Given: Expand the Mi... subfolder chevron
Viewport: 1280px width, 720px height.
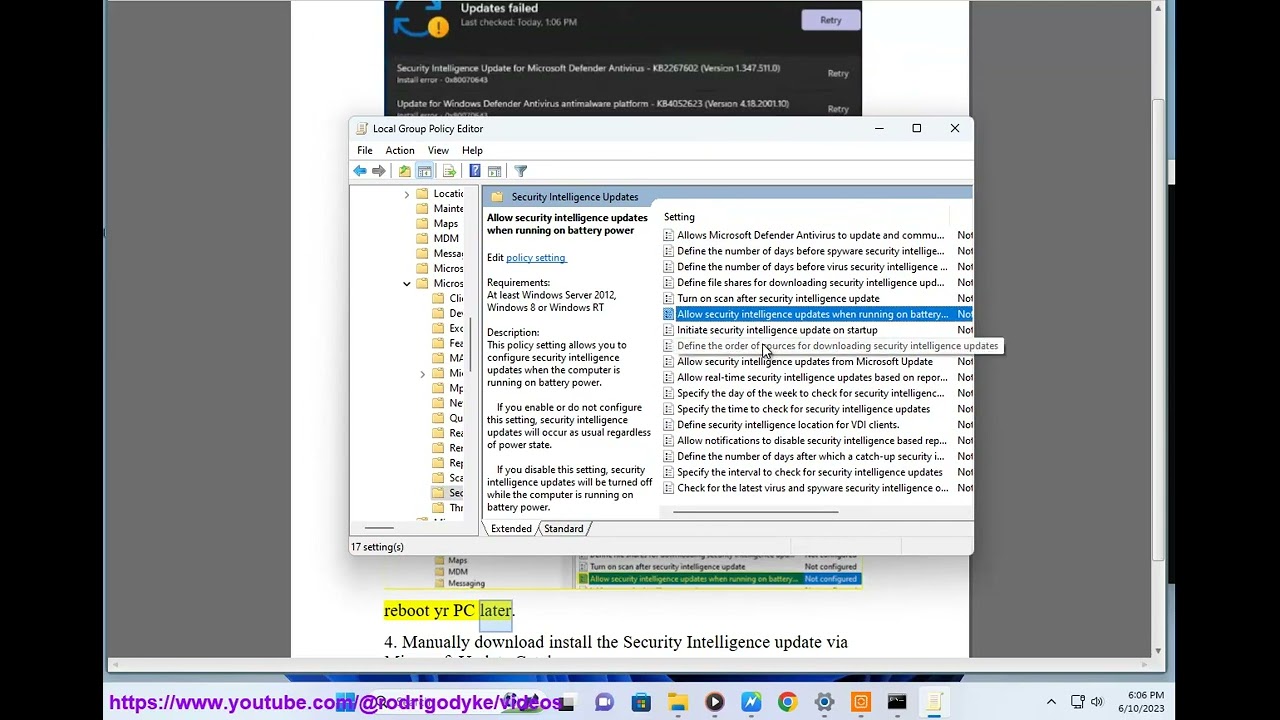Looking at the screenshot, I should point(422,374).
